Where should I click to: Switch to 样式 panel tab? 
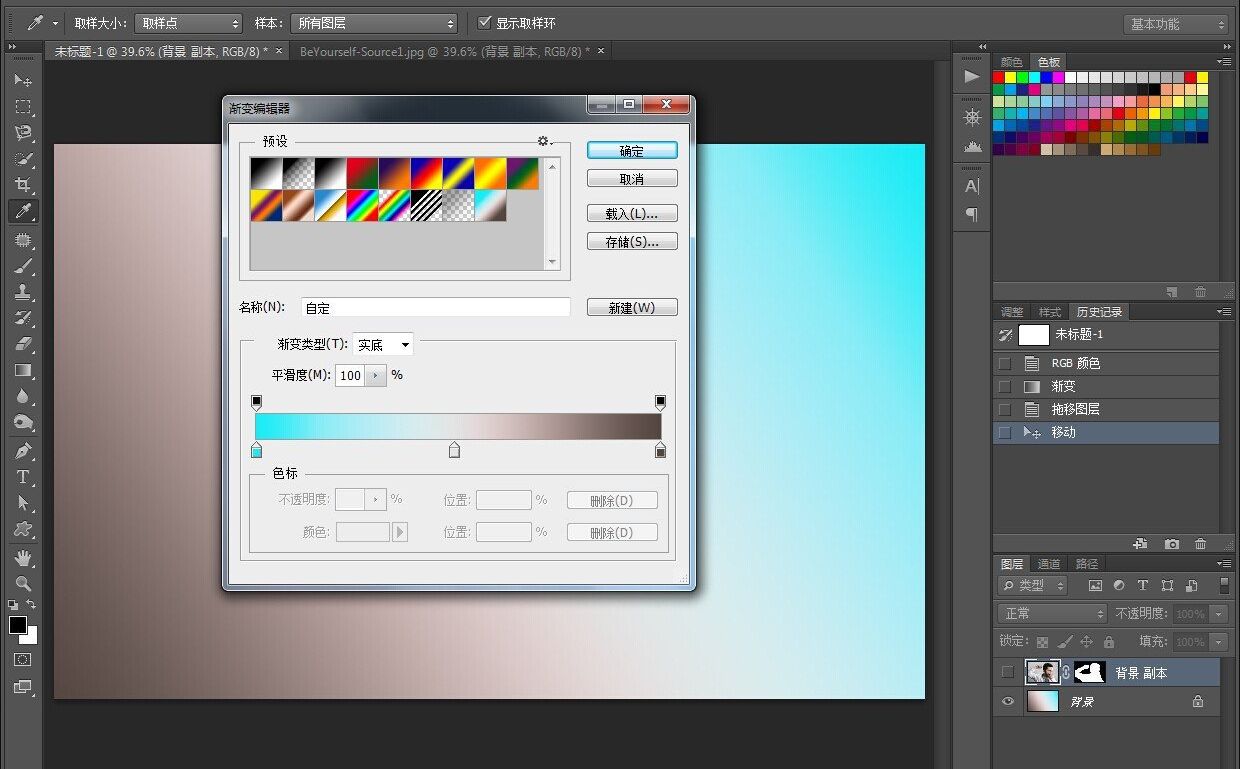pyautogui.click(x=1050, y=312)
